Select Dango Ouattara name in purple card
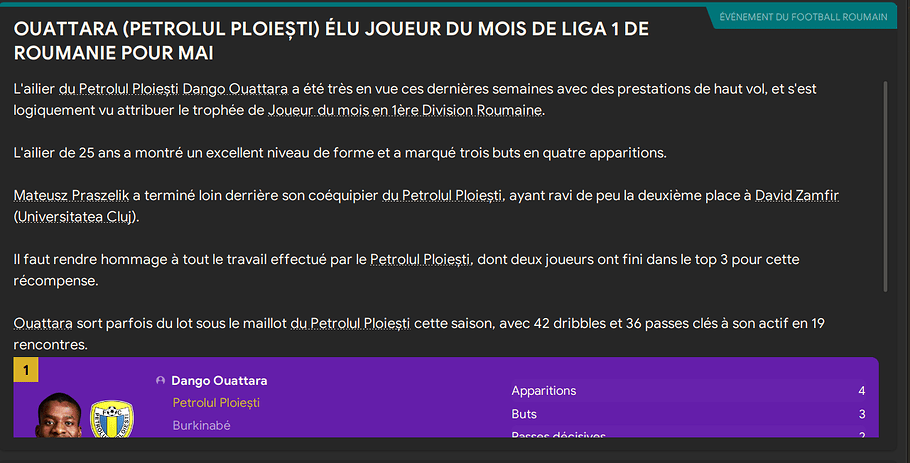 click(x=219, y=381)
